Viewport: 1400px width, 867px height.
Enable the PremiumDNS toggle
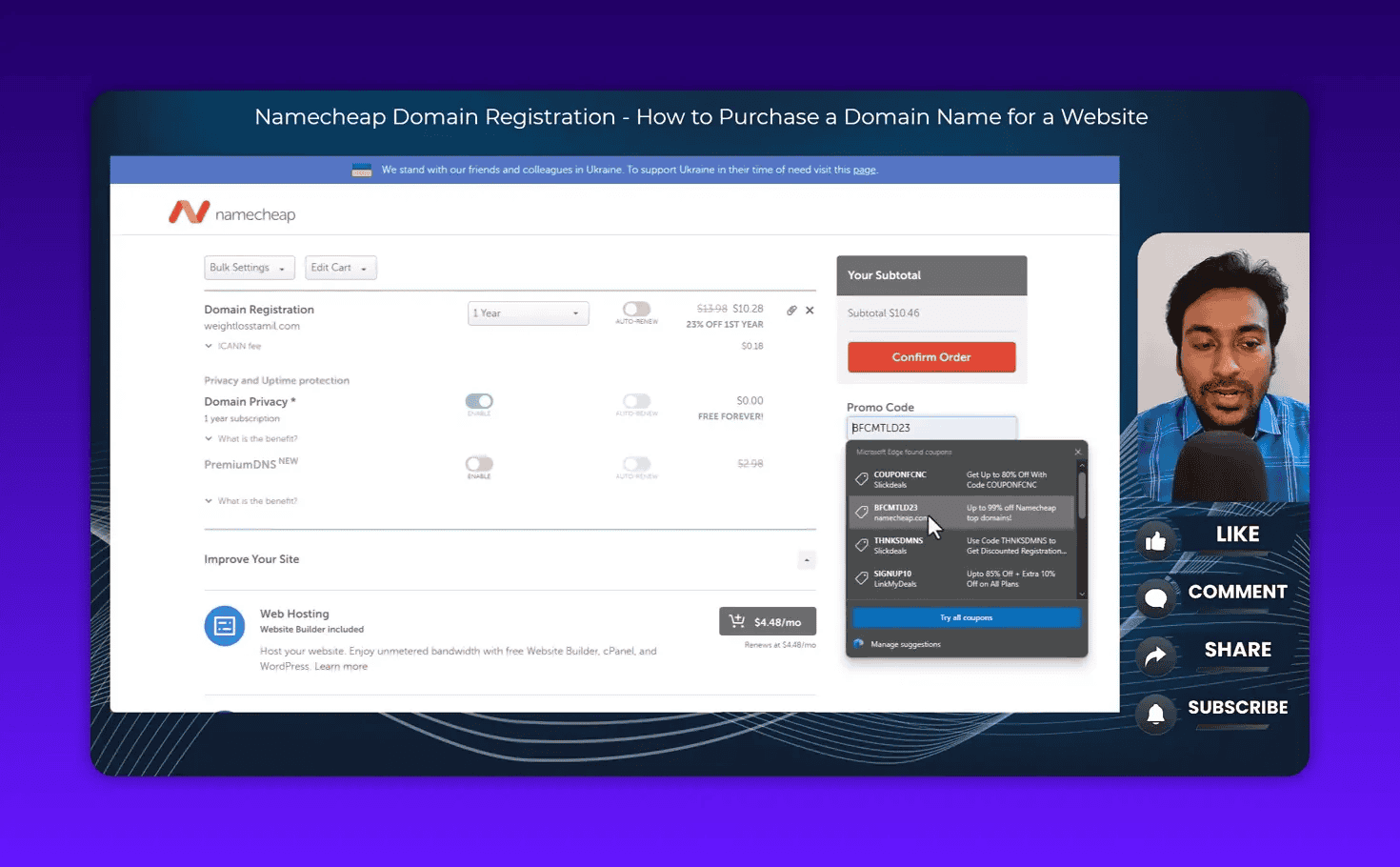click(x=479, y=465)
